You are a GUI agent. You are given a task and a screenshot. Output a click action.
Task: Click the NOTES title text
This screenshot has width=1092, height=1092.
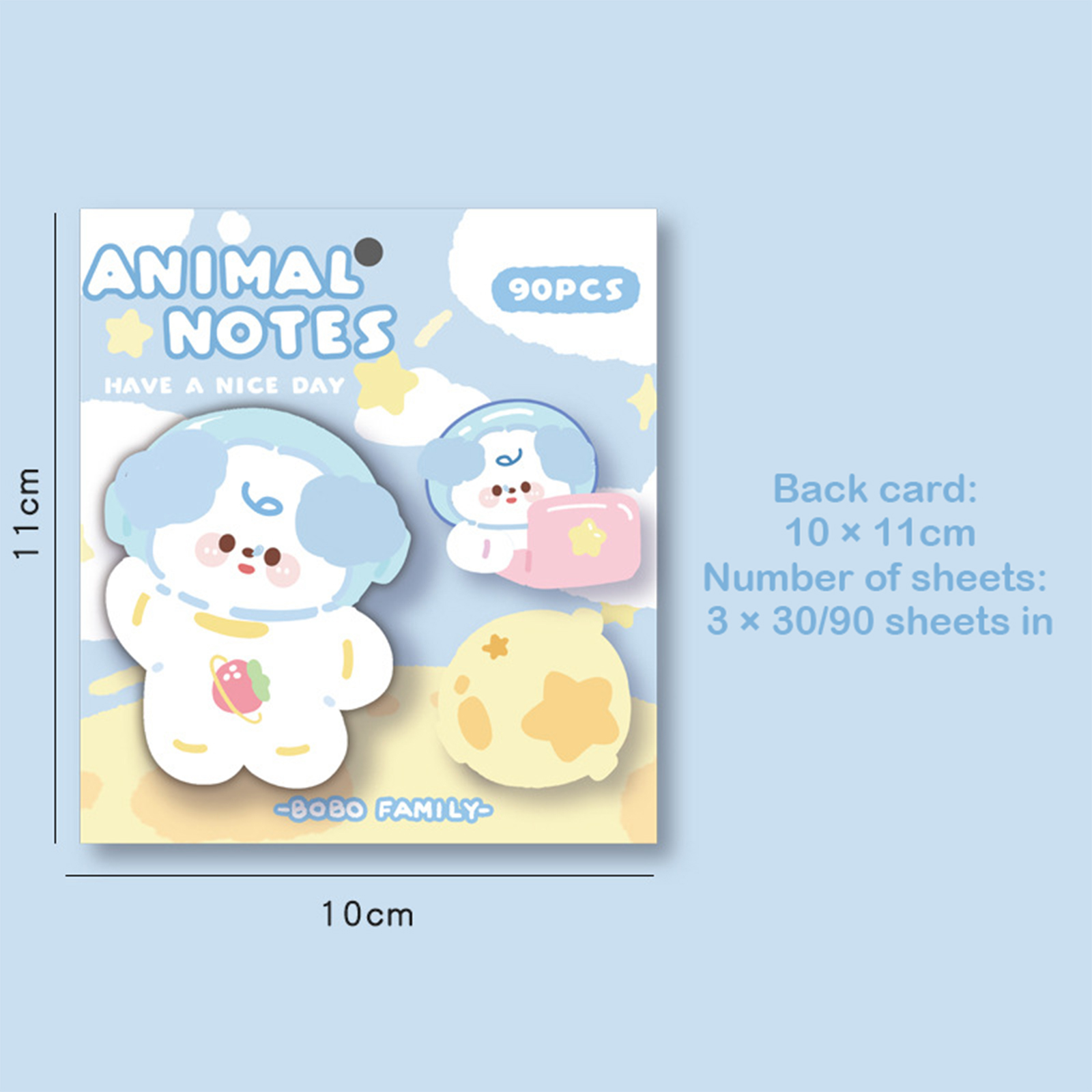click(280, 332)
